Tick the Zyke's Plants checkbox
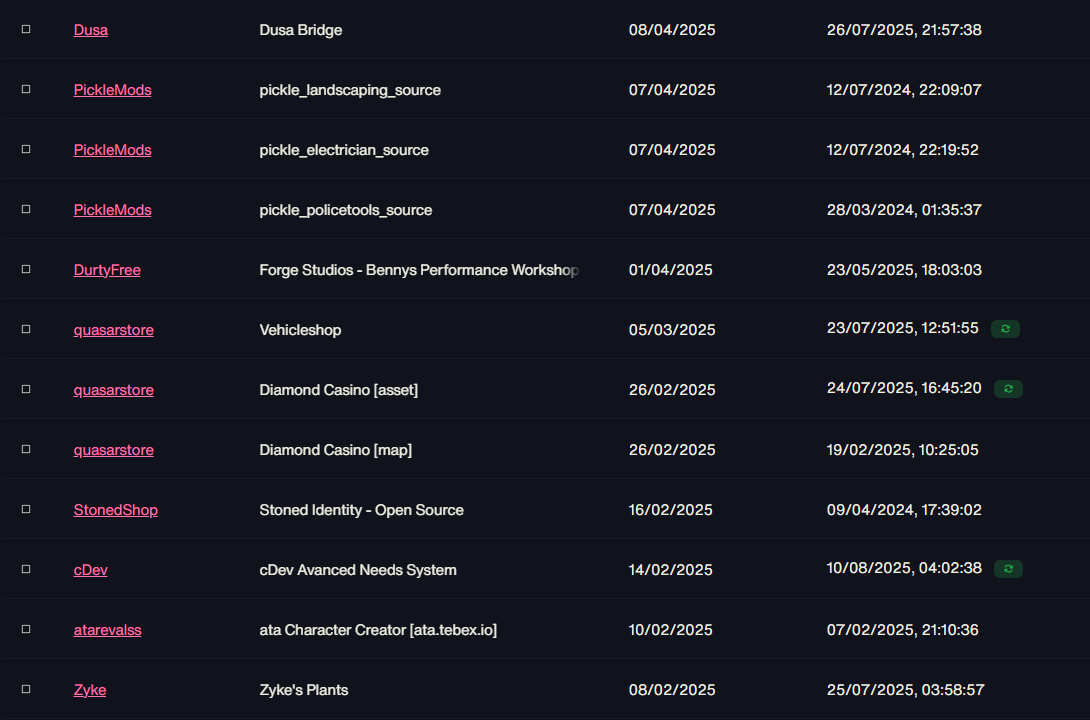The height and width of the screenshot is (720, 1090). coord(26,689)
